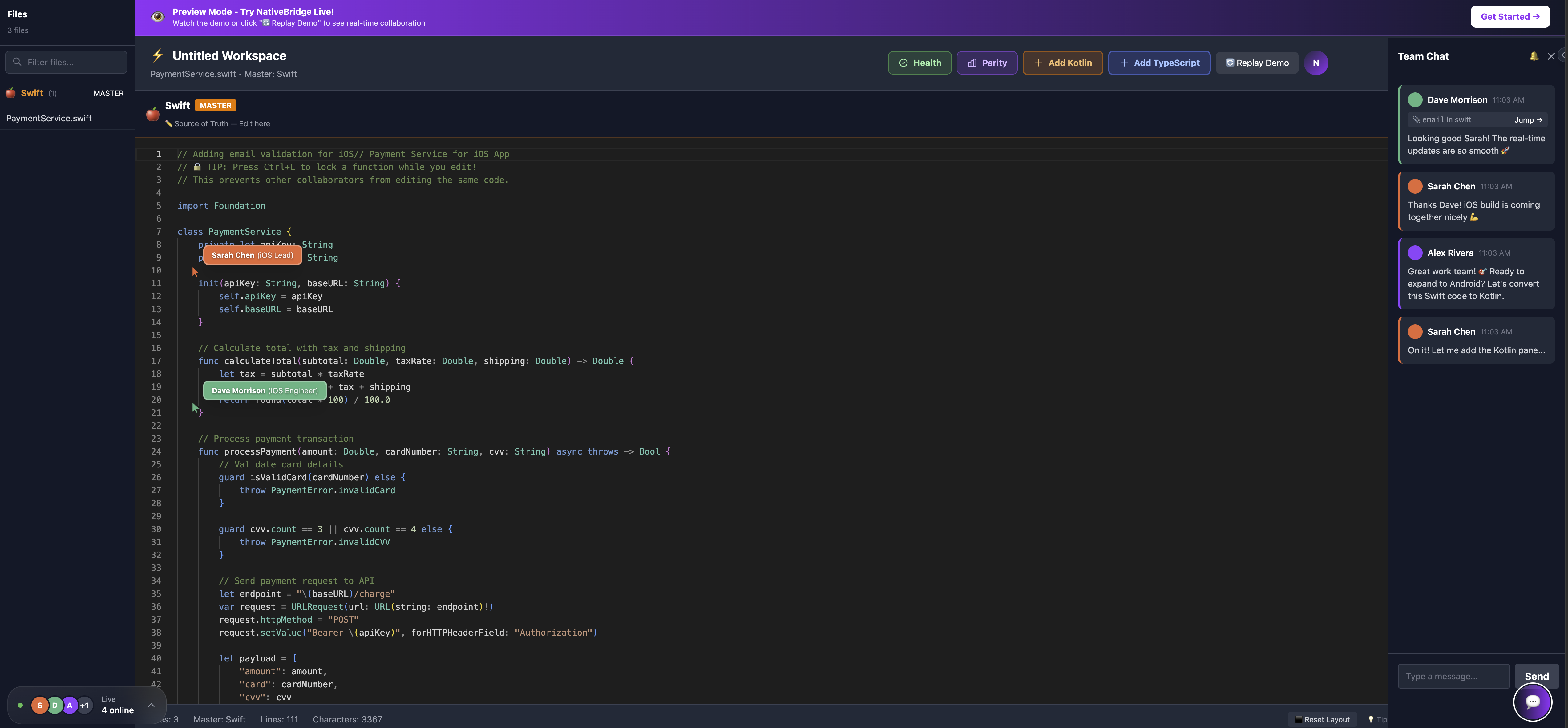The image size is (1568, 728).
Task: Click the Swift apple icon in the file sidebar
Action: coord(10,92)
